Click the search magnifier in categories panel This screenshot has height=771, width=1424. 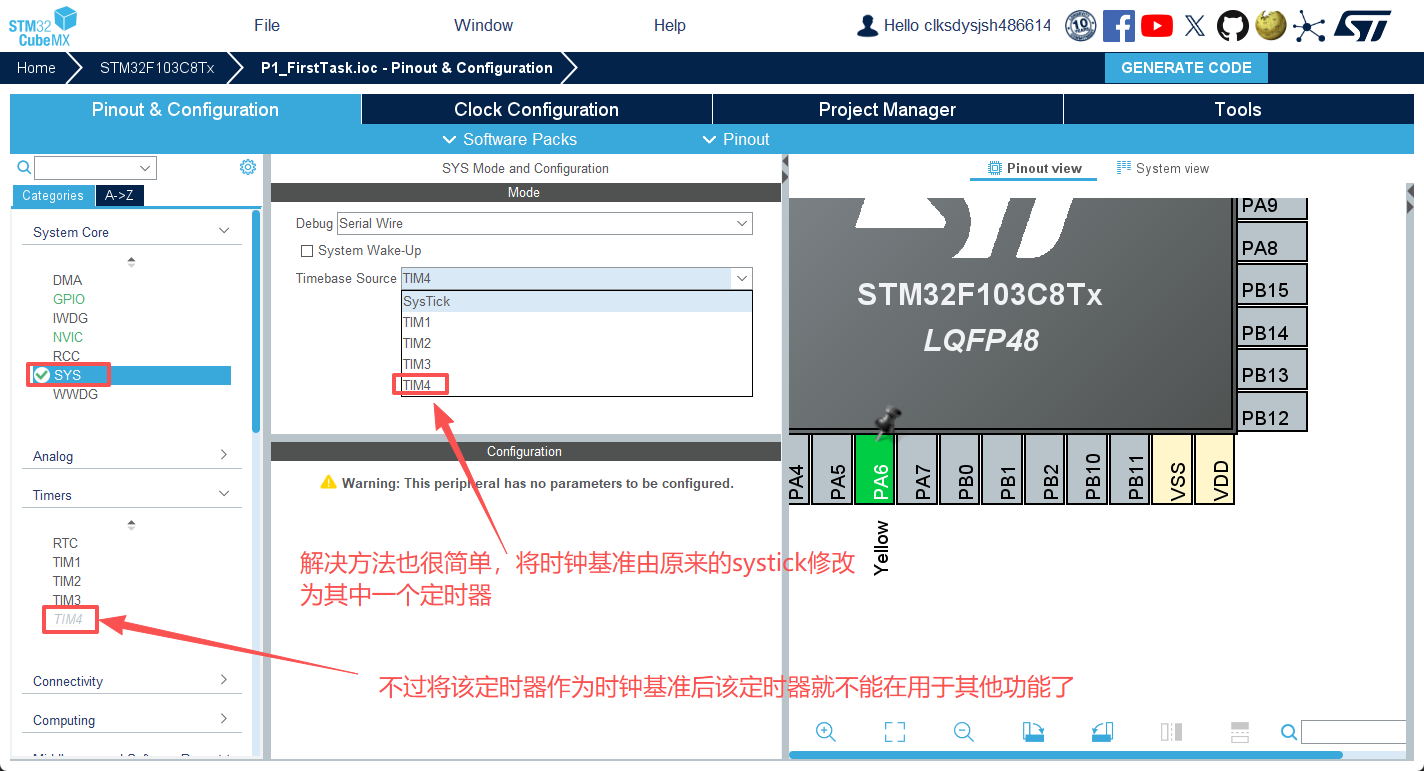(x=24, y=167)
